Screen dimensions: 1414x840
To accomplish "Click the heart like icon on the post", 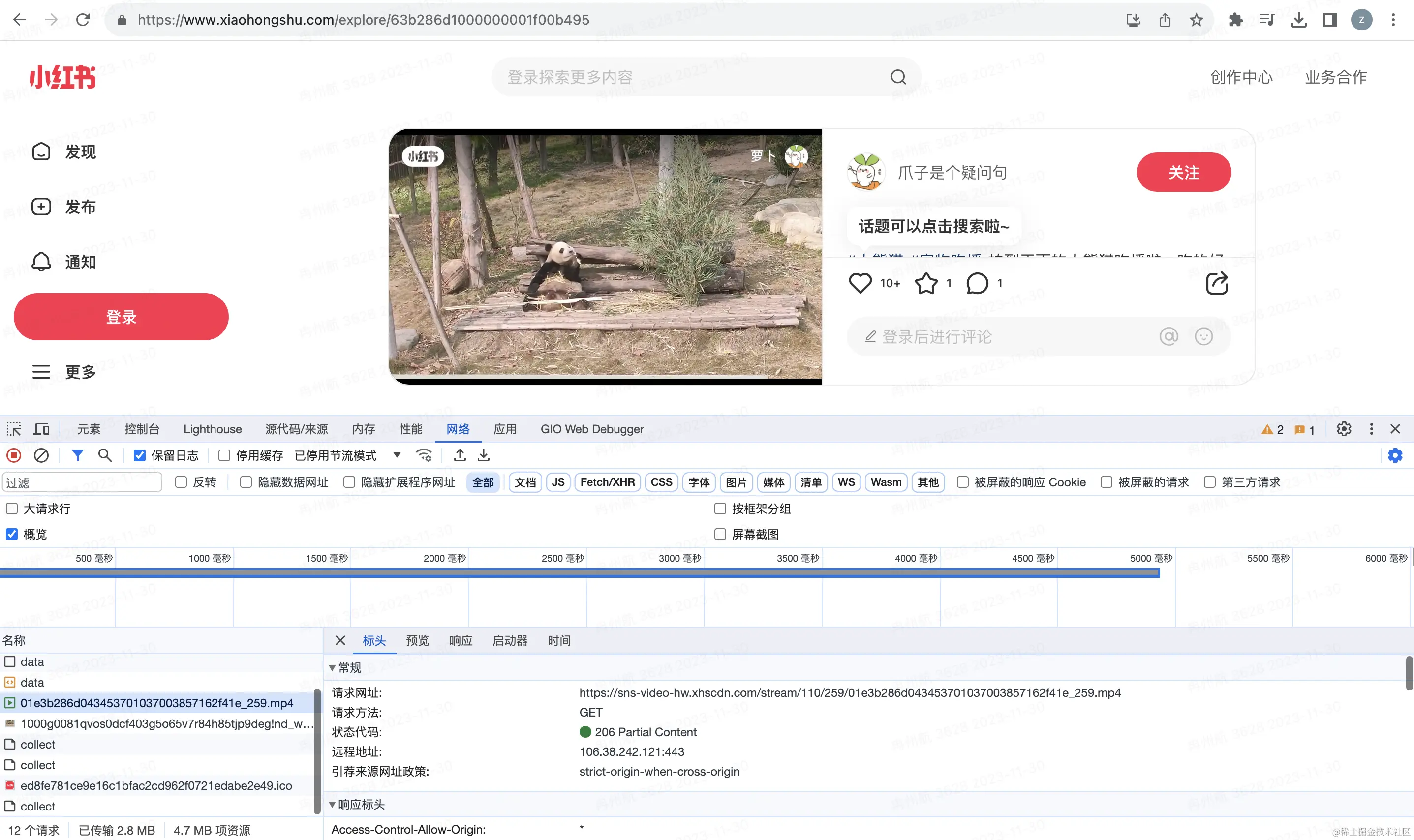I will click(x=860, y=283).
